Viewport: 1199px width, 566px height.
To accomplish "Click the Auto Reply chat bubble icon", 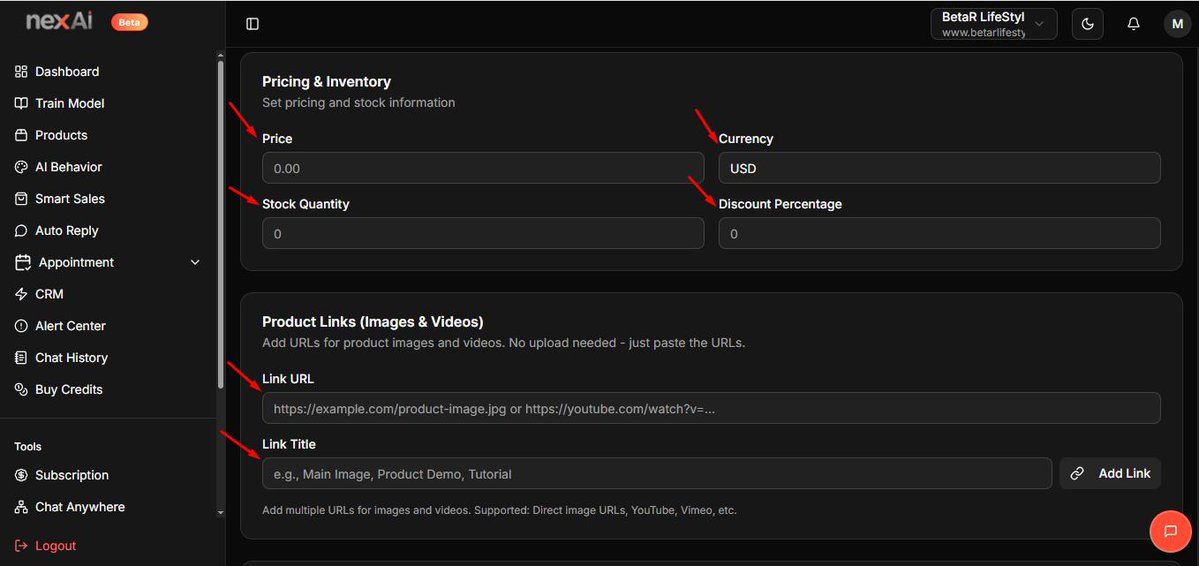I will [21, 230].
